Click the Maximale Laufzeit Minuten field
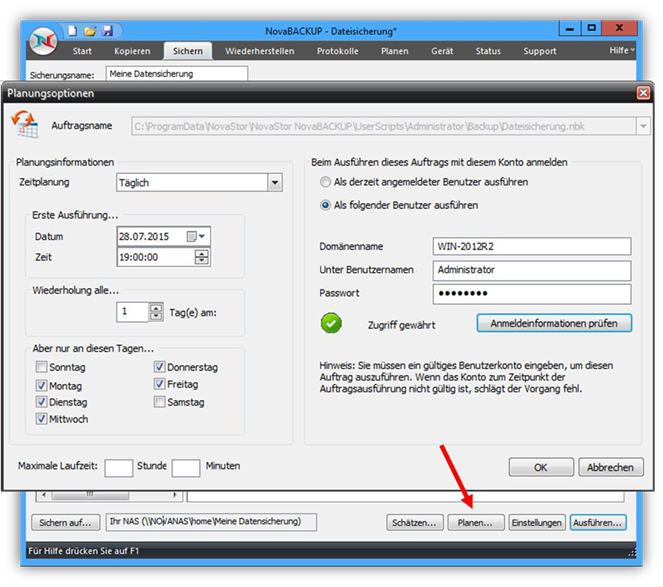The height and width of the screenshot is (587, 663). 186,468
